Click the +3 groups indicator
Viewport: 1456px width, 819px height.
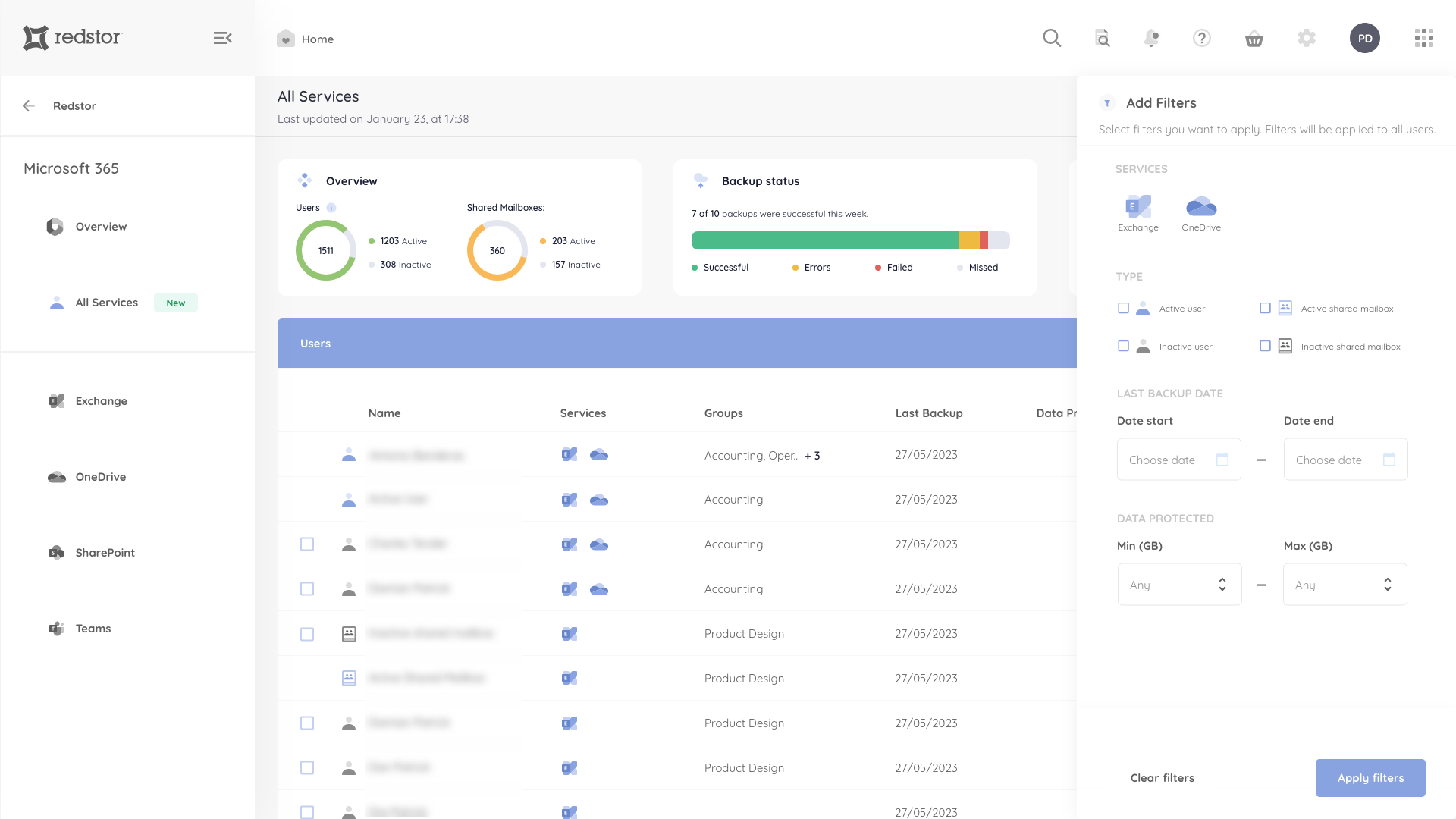click(812, 456)
